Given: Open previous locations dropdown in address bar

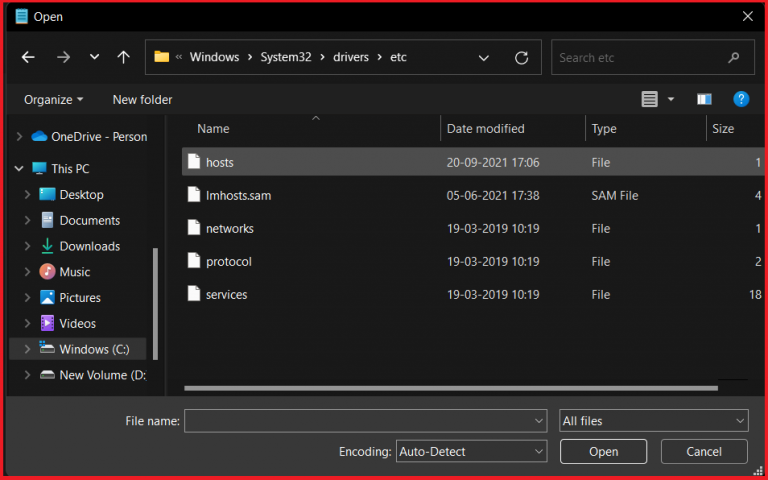Looking at the screenshot, I should point(483,58).
